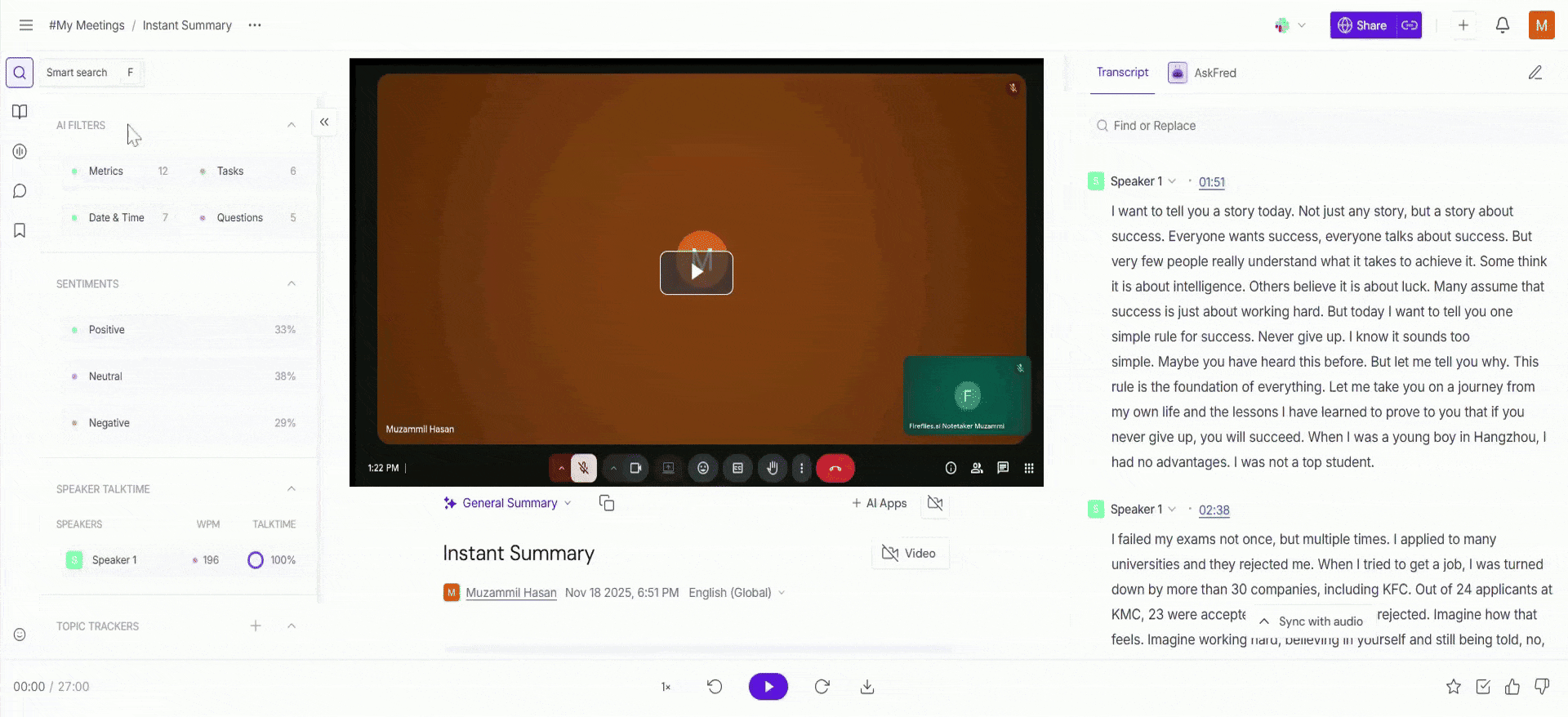This screenshot has width=1568, height=717.
Task: Open AI Apps
Action: tap(880, 503)
